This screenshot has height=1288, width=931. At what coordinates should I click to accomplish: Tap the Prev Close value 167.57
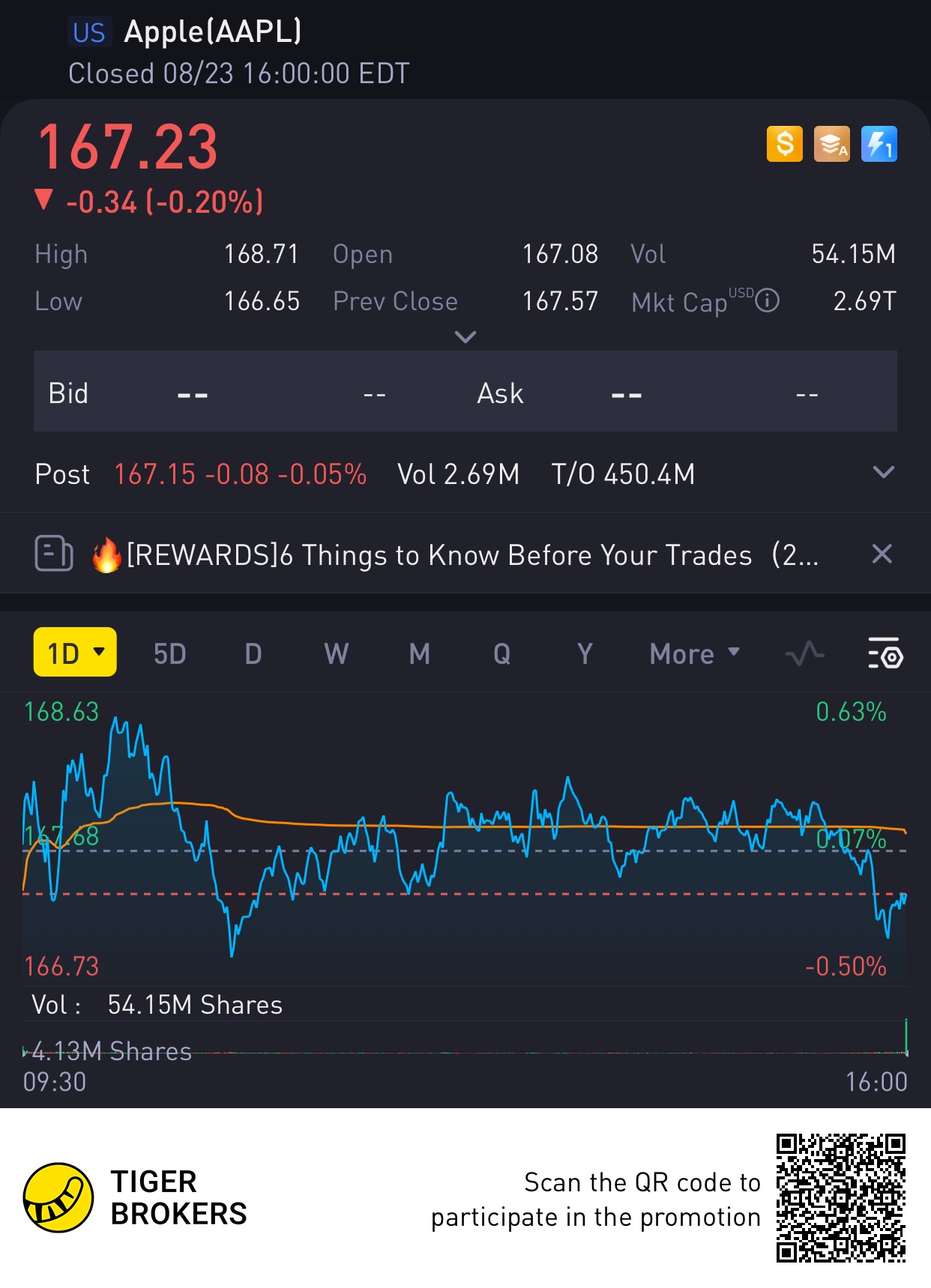560,301
